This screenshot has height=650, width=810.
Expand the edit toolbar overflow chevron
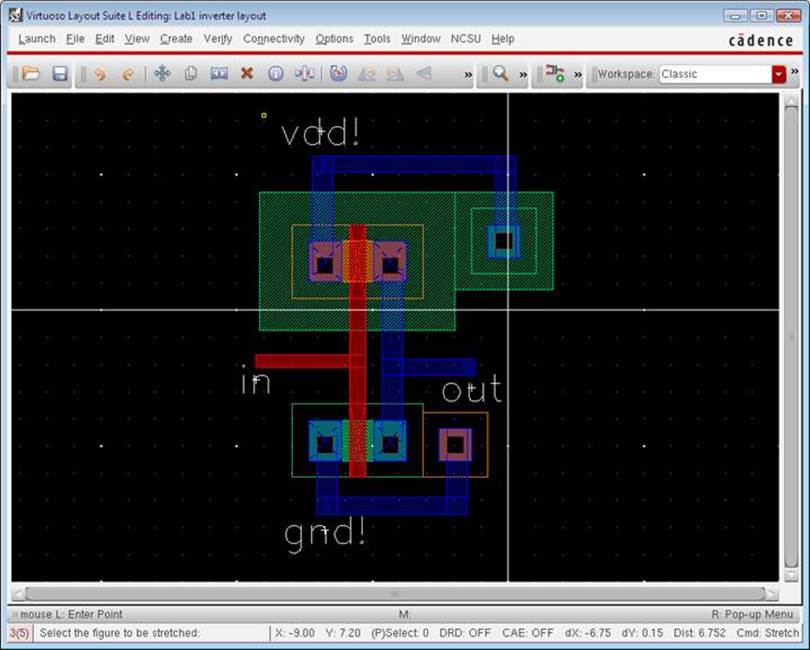pyautogui.click(x=468, y=75)
